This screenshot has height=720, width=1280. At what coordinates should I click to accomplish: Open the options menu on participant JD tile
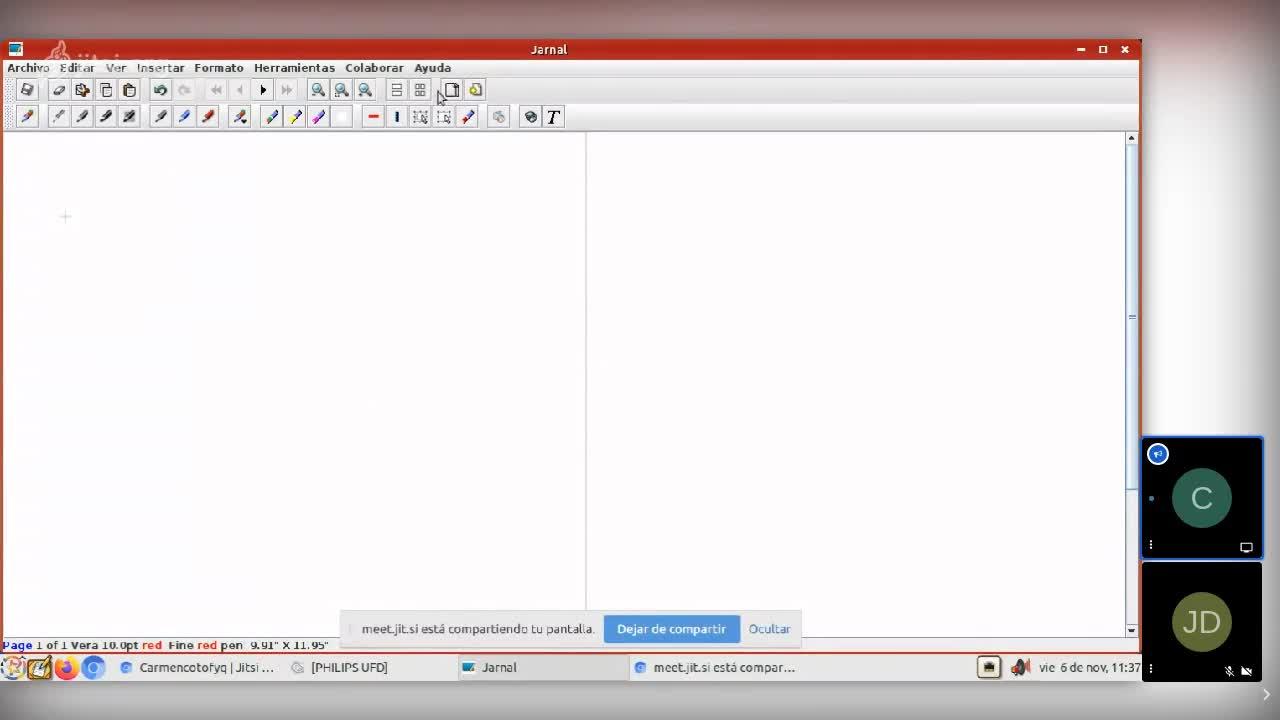[1151, 668]
